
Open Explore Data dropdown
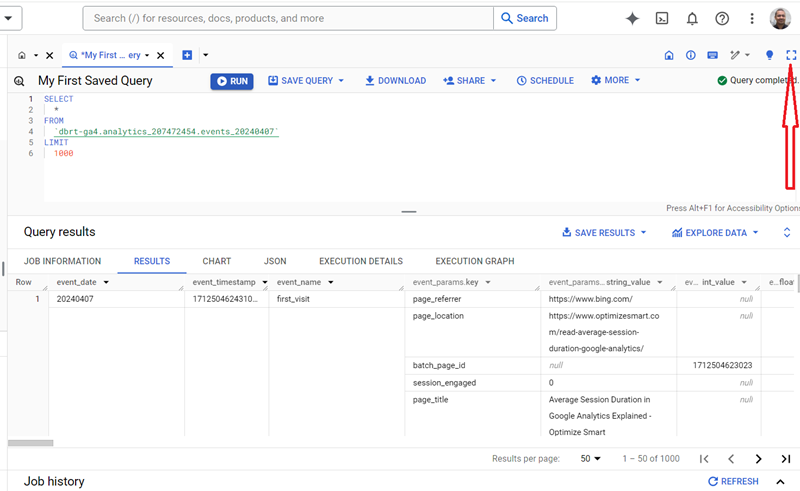(x=715, y=233)
